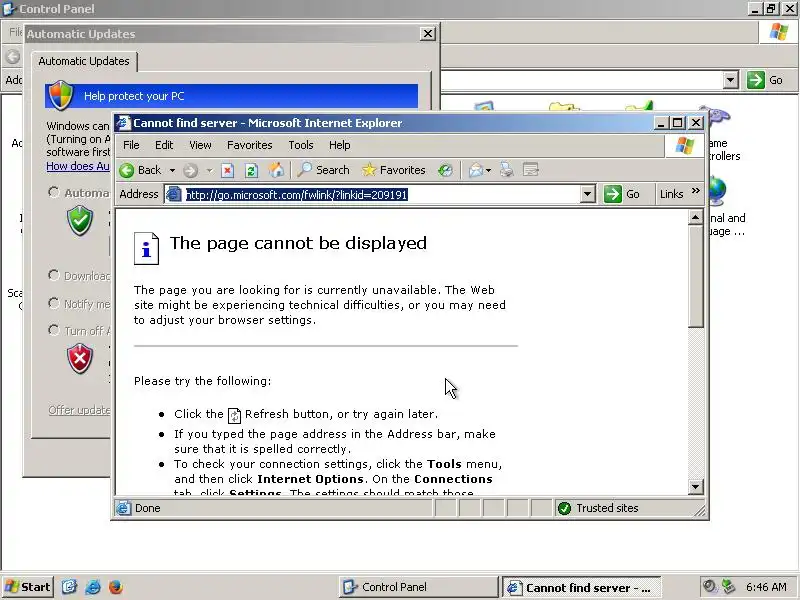Screen dimensions: 800x600
Task: Open the Back history dropdown arrow
Action: point(172,170)
